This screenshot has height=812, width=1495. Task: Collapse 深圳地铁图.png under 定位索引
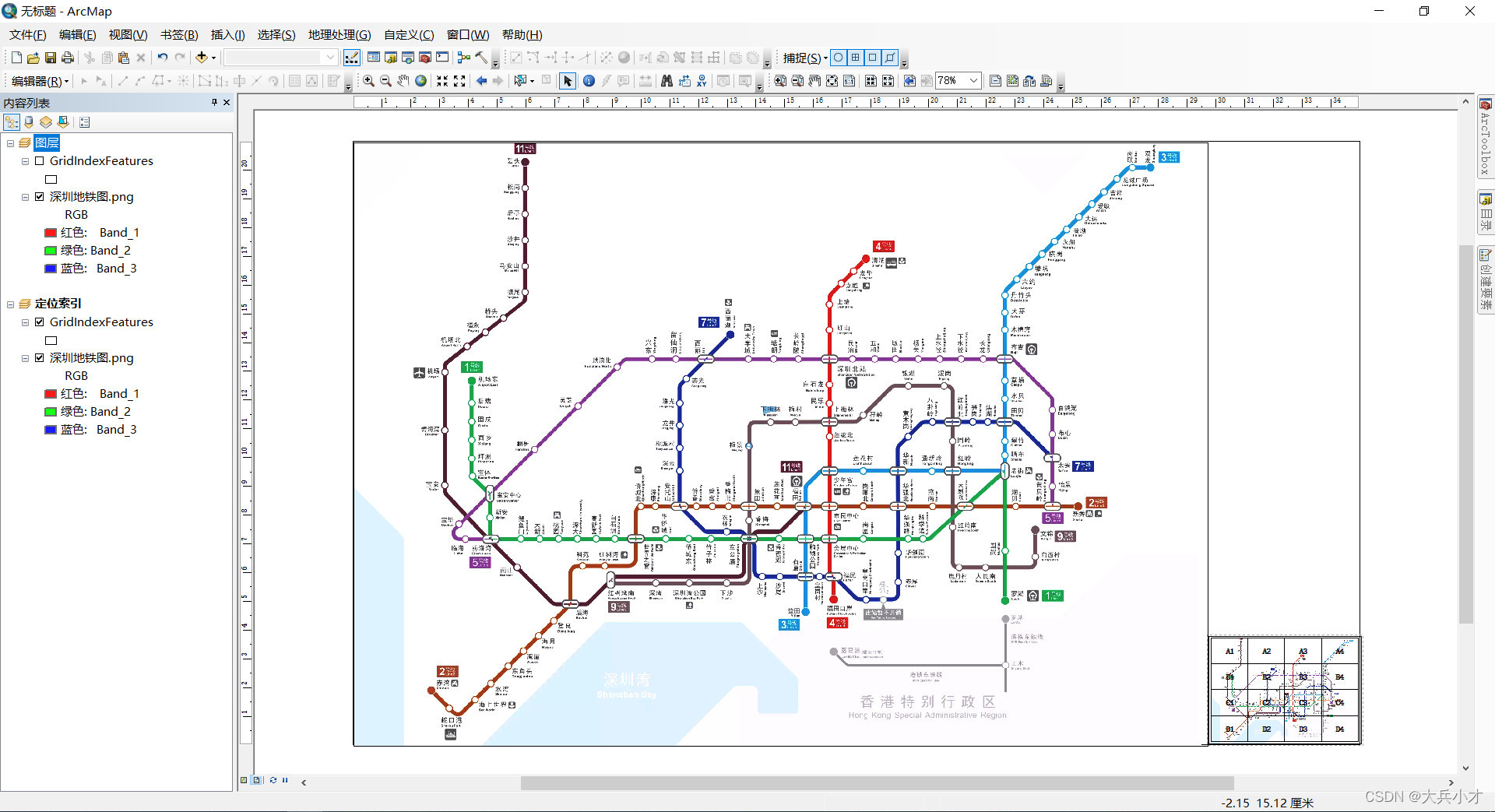[x=25, y=358]
